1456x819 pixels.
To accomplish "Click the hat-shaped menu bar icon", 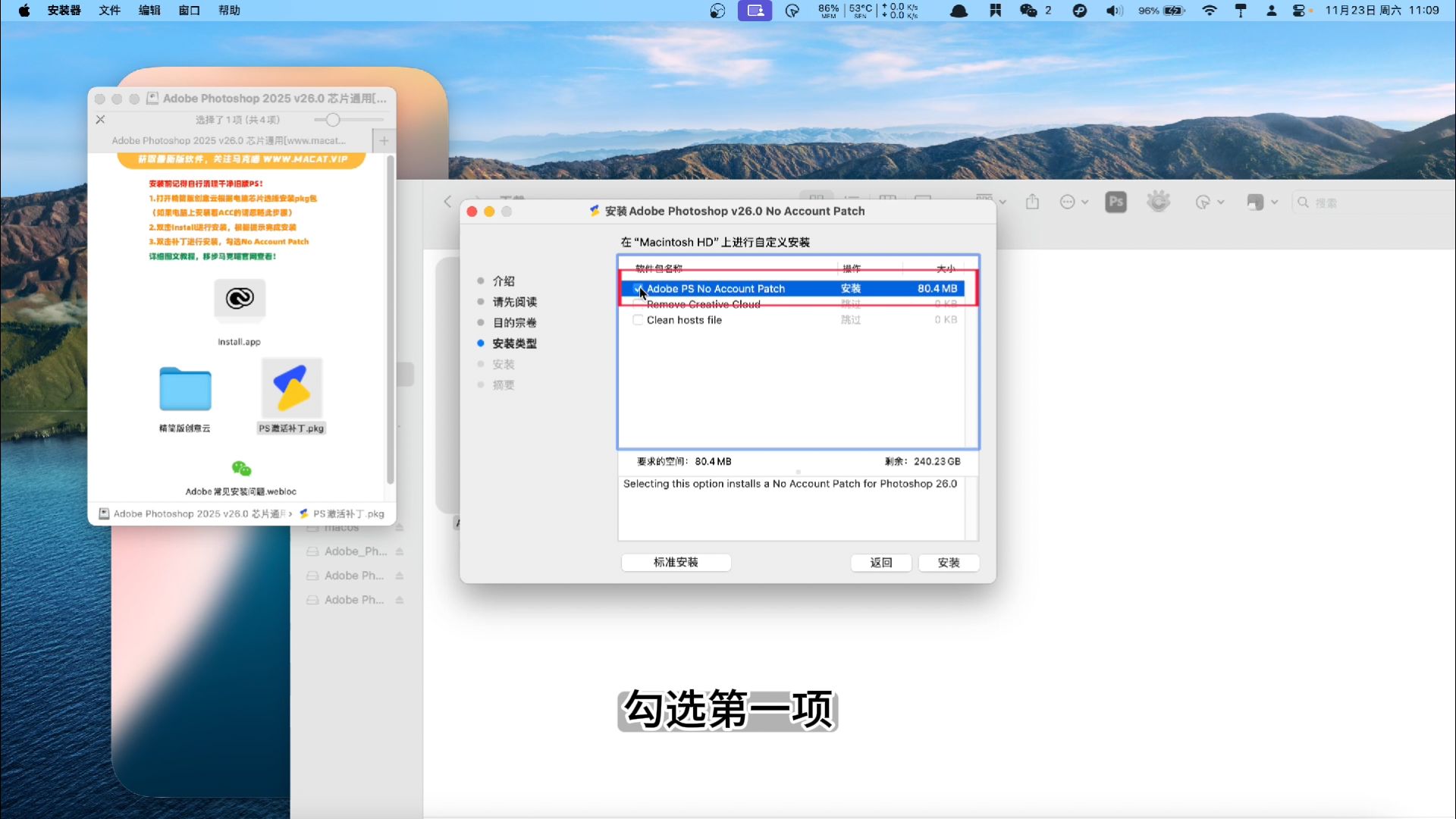I will coord(959,11).
